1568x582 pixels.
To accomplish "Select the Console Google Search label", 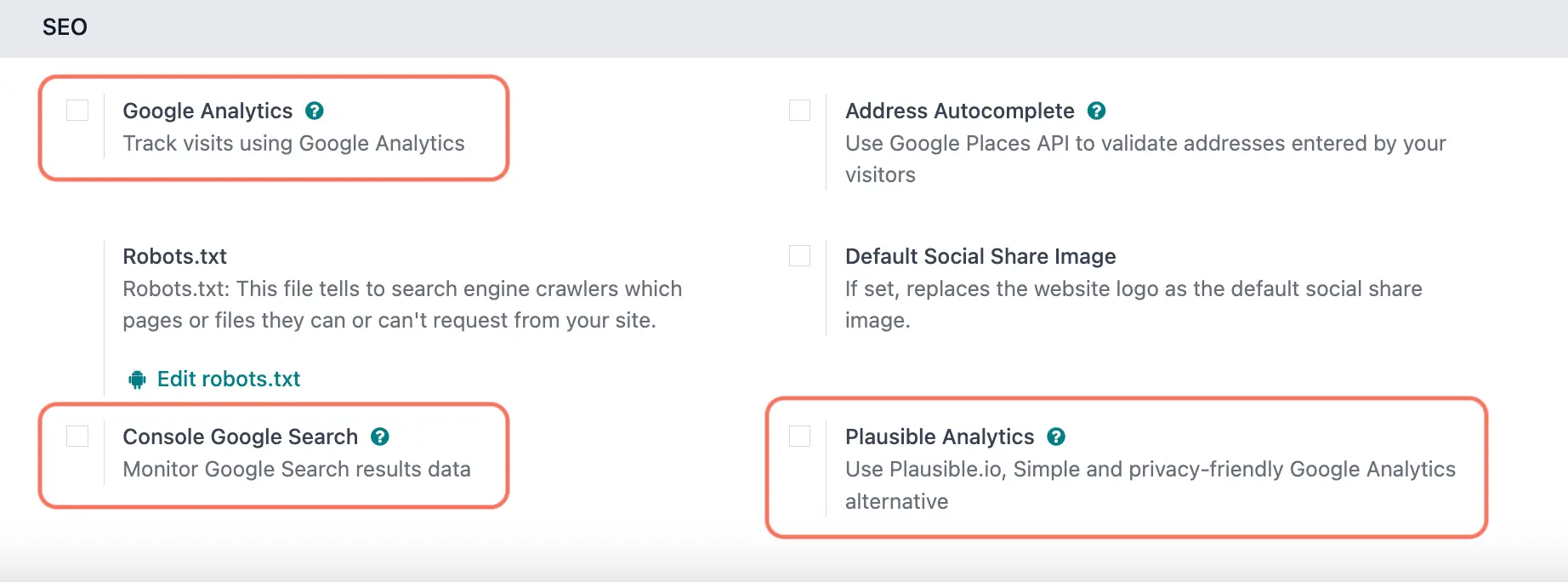I will 241,436.
